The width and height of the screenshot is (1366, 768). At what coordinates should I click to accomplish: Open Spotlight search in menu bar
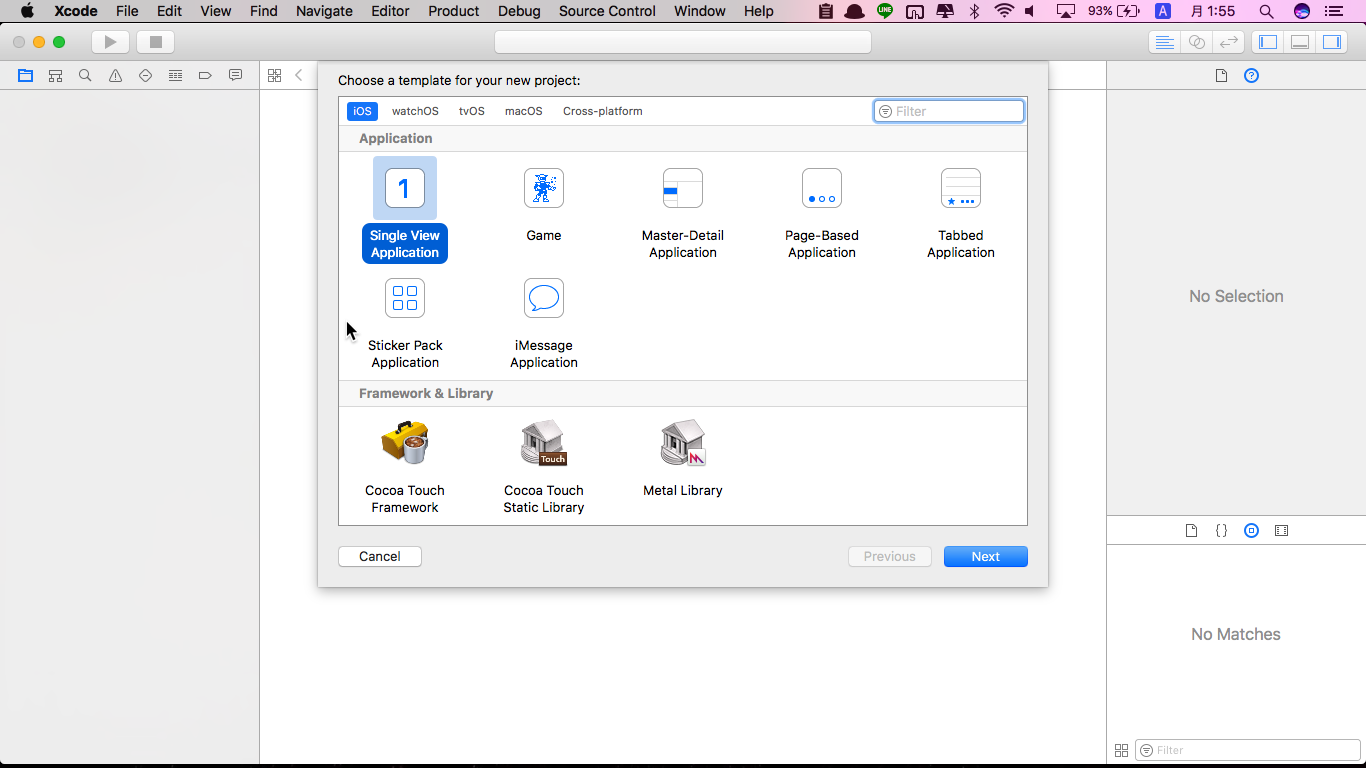(1266, 11)
